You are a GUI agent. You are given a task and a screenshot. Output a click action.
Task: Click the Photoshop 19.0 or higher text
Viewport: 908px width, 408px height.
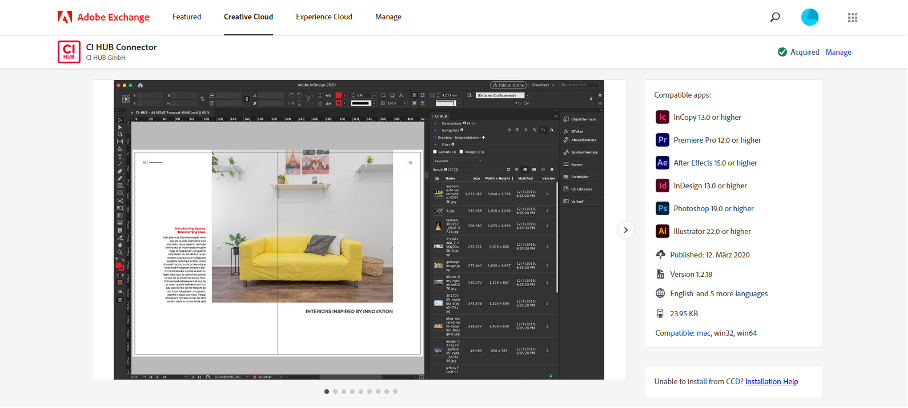click(x=713, y=208)
